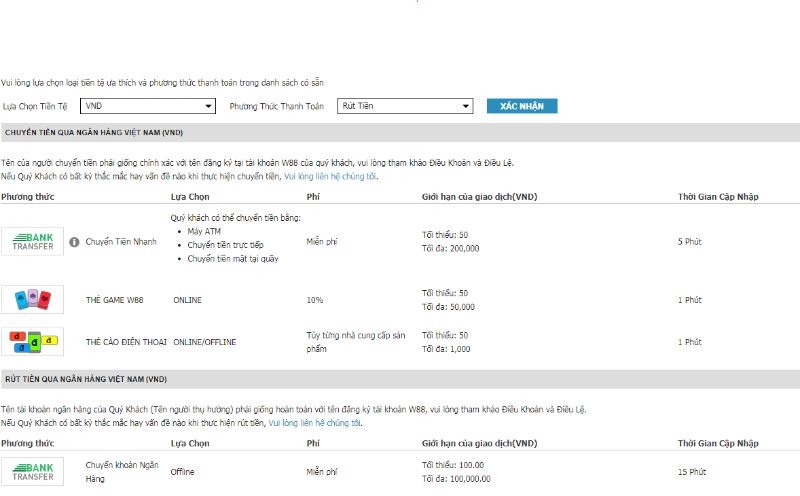Expand the Phương Thức Thanh Toán dropdown showing Rút Tiền
The image size is (800, 496).
[405, 106]
